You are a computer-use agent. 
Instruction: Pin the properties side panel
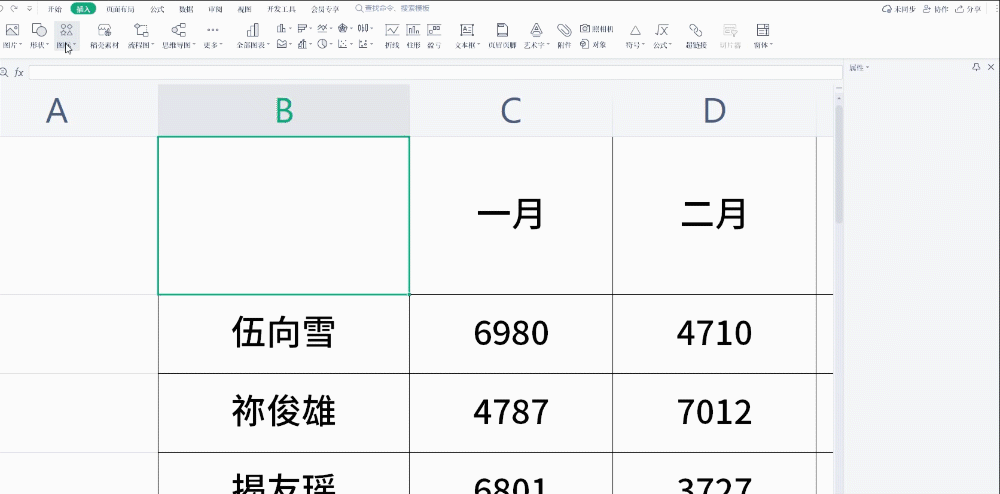pyautogui.click(x=976, y=67)
